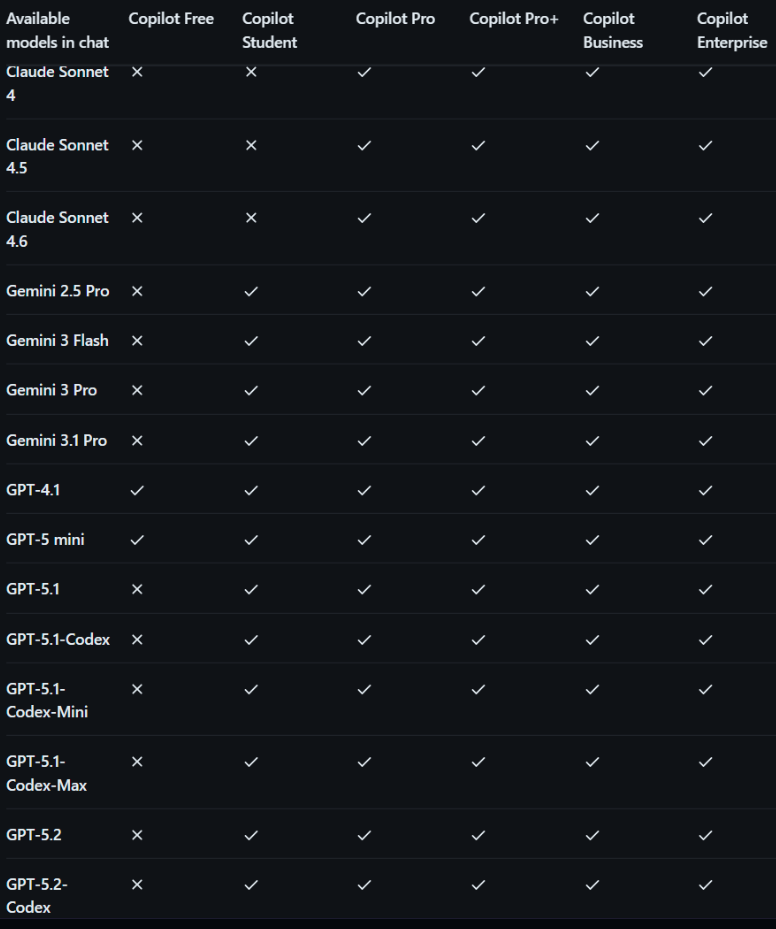Click the Gemini 3 Pro row label
Screen dimensions: 776x929
[52, 390]
